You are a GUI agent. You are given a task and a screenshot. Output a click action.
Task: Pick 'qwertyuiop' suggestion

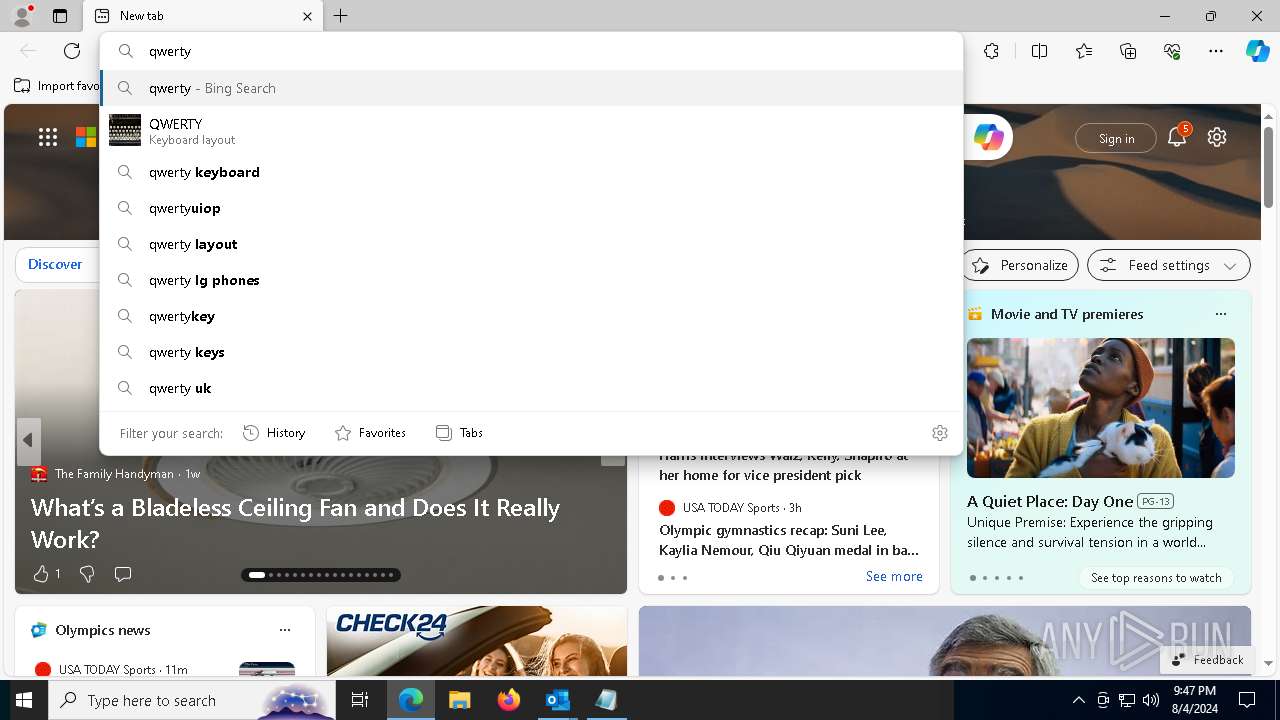tap(531, 208)
